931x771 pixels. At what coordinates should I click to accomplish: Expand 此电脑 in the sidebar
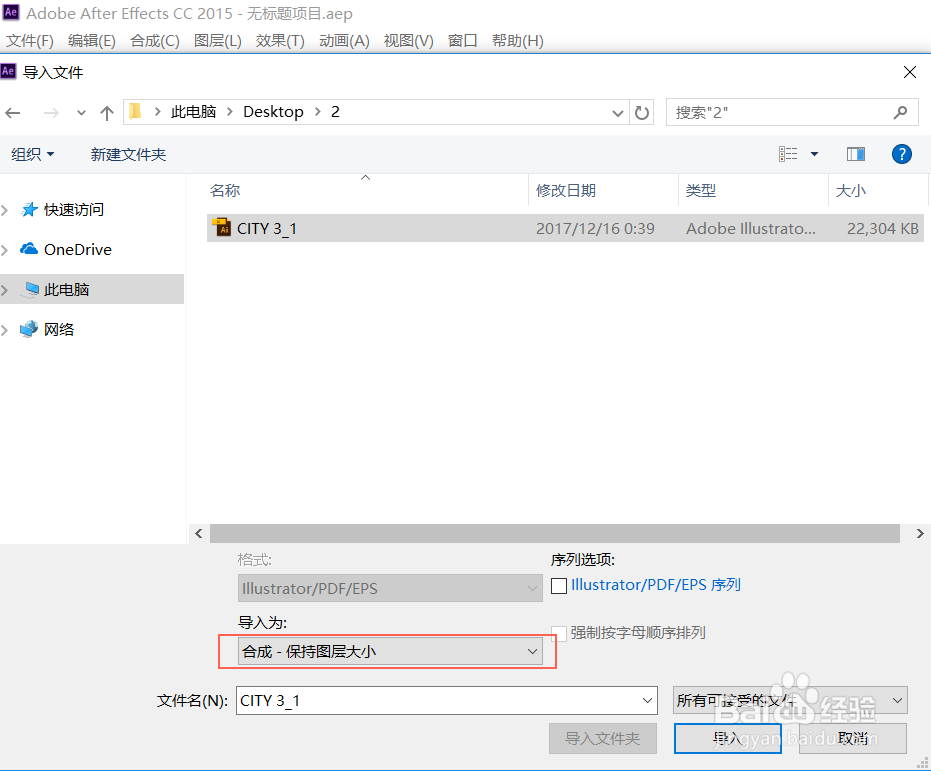click(x=8, y=289)
